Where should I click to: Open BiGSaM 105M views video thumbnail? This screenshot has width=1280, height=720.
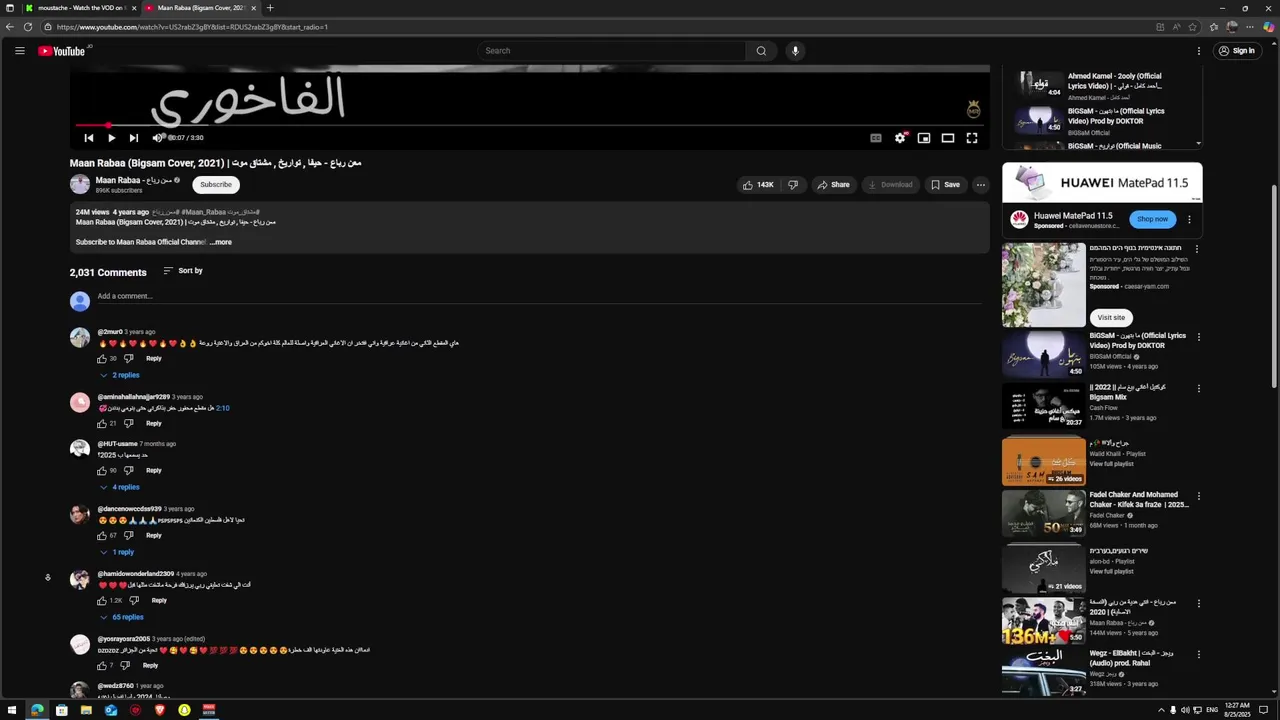pos(1044,353)
